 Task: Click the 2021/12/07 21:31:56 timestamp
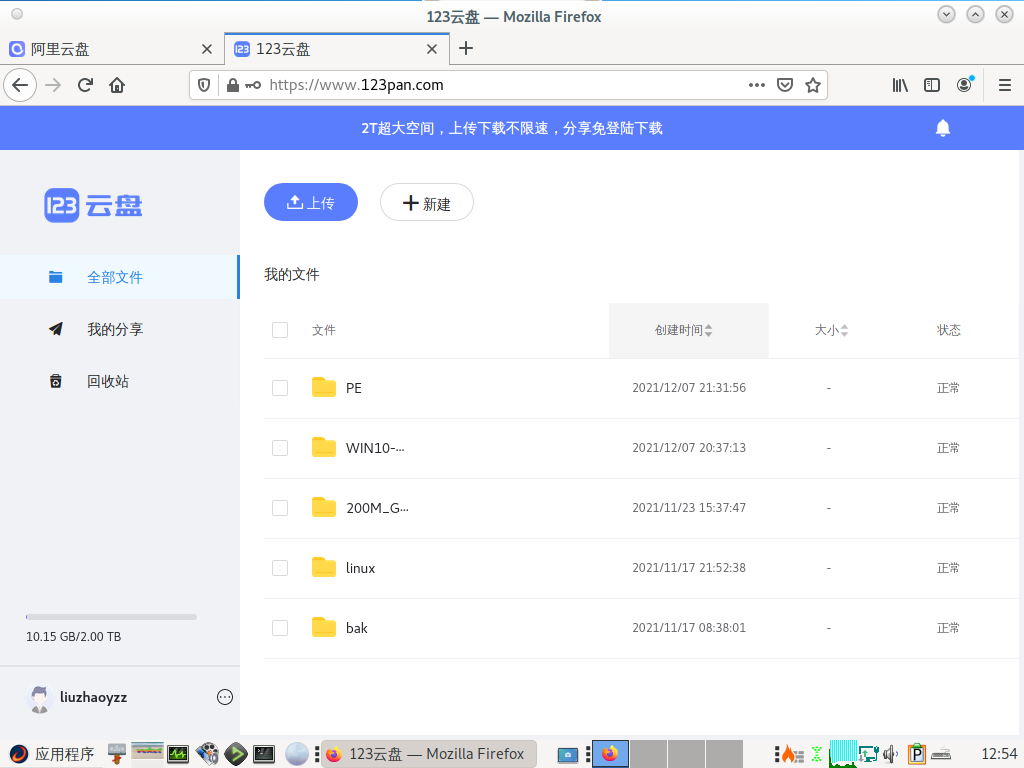pyautogui.click(x=689, y=388)
